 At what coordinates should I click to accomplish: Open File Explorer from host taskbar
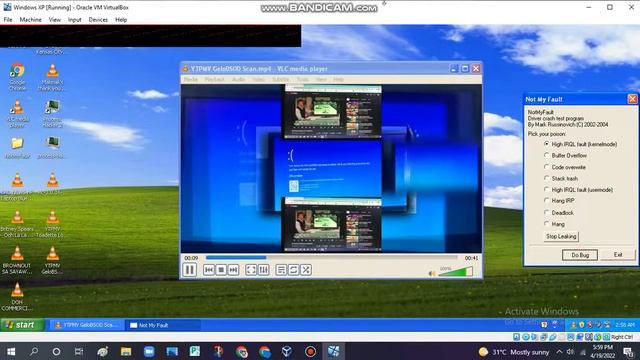tap(126, 351)
